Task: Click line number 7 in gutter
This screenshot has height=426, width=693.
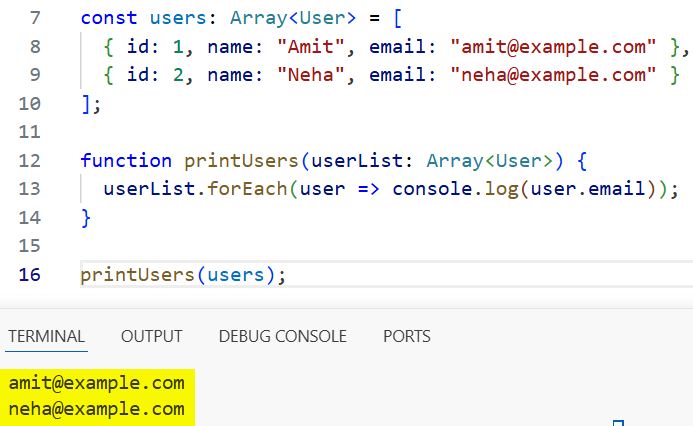Action: (35, 18)
